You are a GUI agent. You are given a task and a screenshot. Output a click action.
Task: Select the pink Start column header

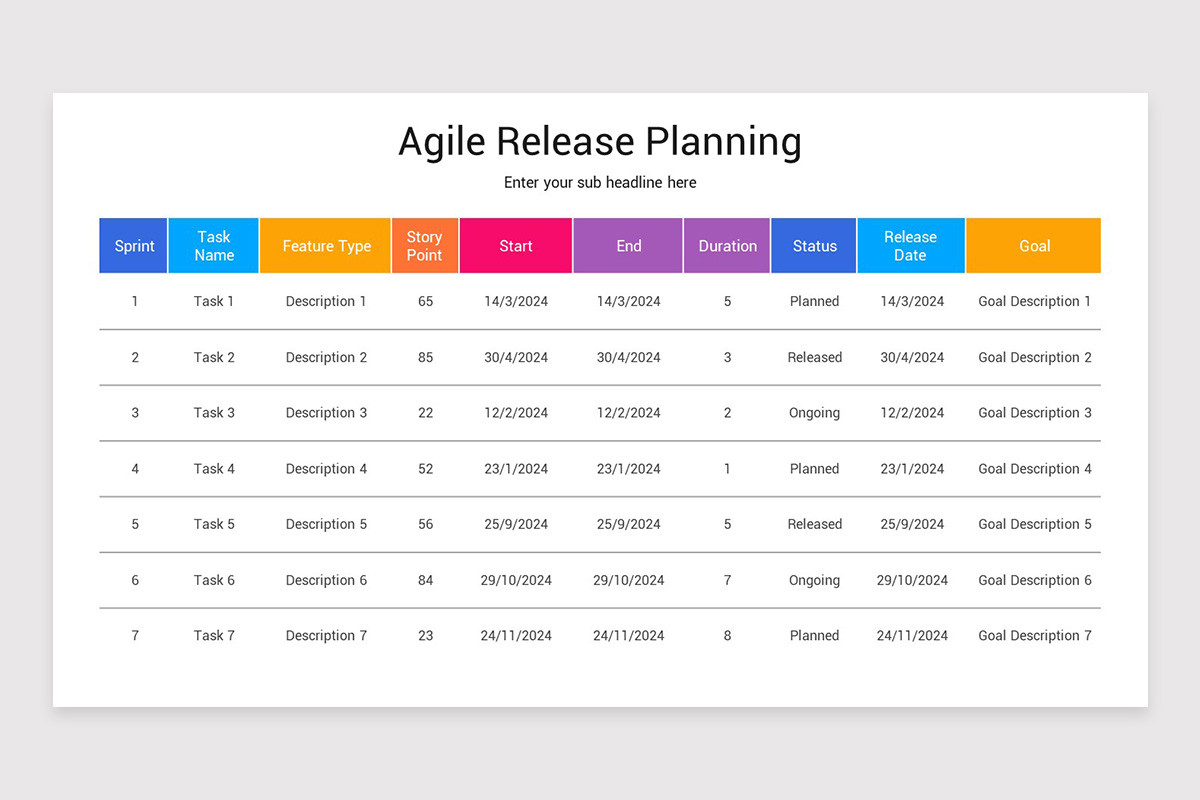coord(516,246)
